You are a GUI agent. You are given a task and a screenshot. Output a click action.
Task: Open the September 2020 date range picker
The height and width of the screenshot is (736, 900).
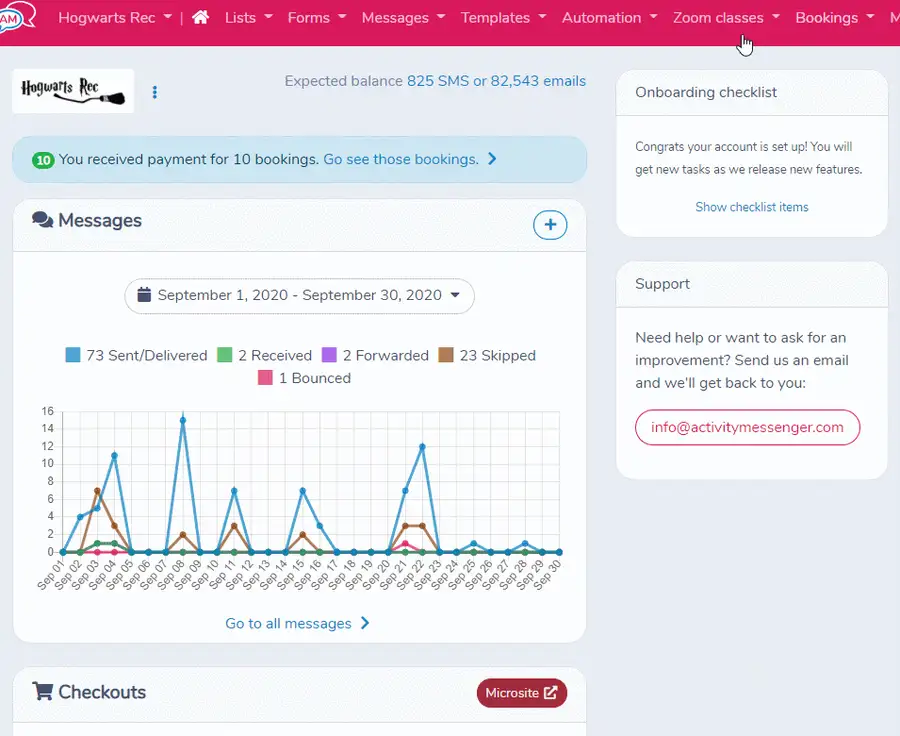299,296
